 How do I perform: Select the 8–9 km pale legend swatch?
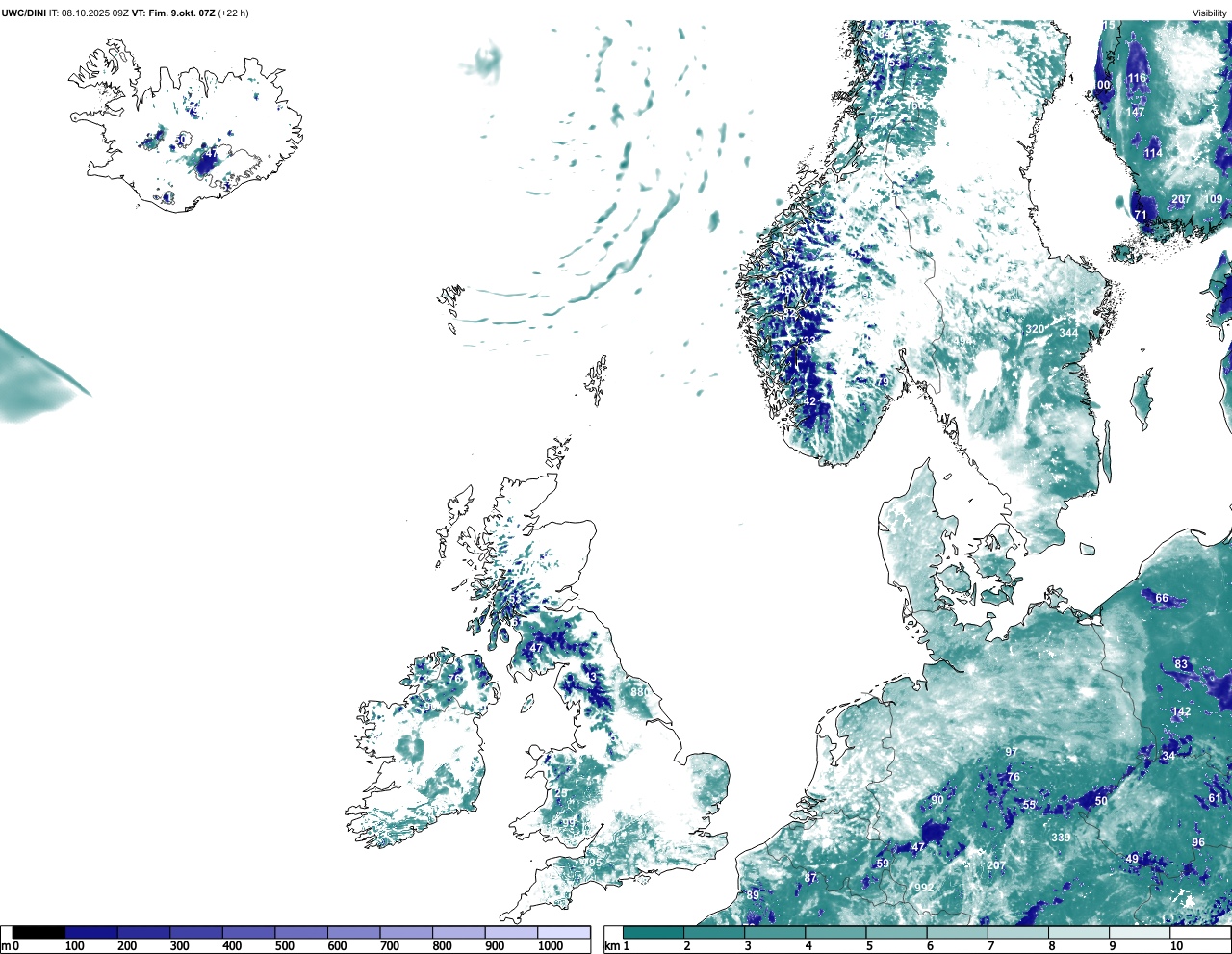[x=1077, y=932]
